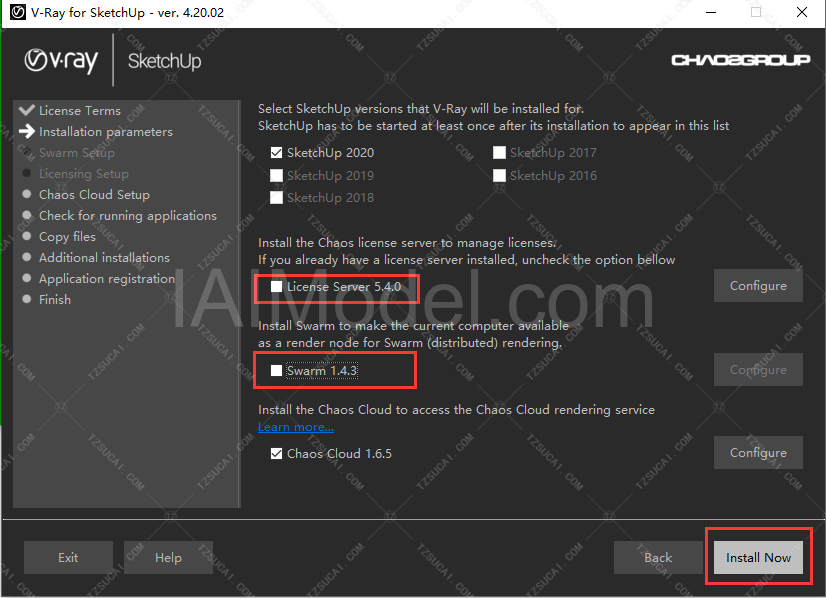The image size is (826, 598).
Task: Click the Chaos Group logo
Action: (741, 60)
